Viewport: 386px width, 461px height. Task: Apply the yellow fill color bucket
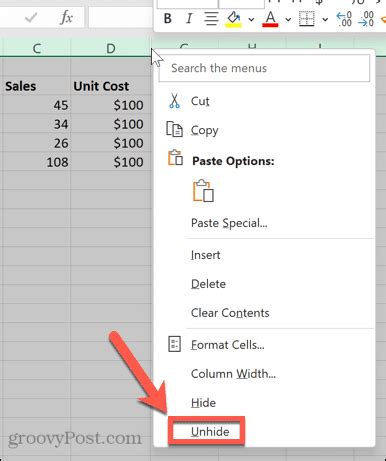point(234,19)
